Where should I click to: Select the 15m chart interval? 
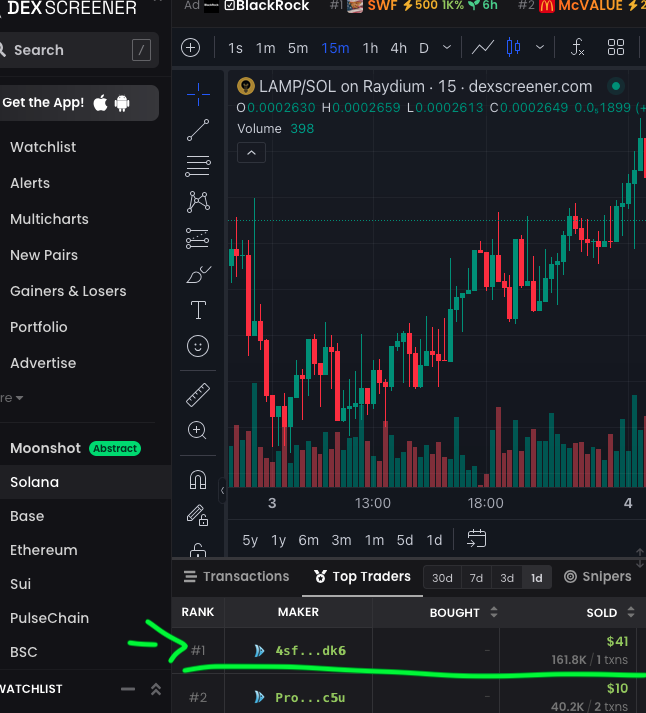(x=335, y=48)
